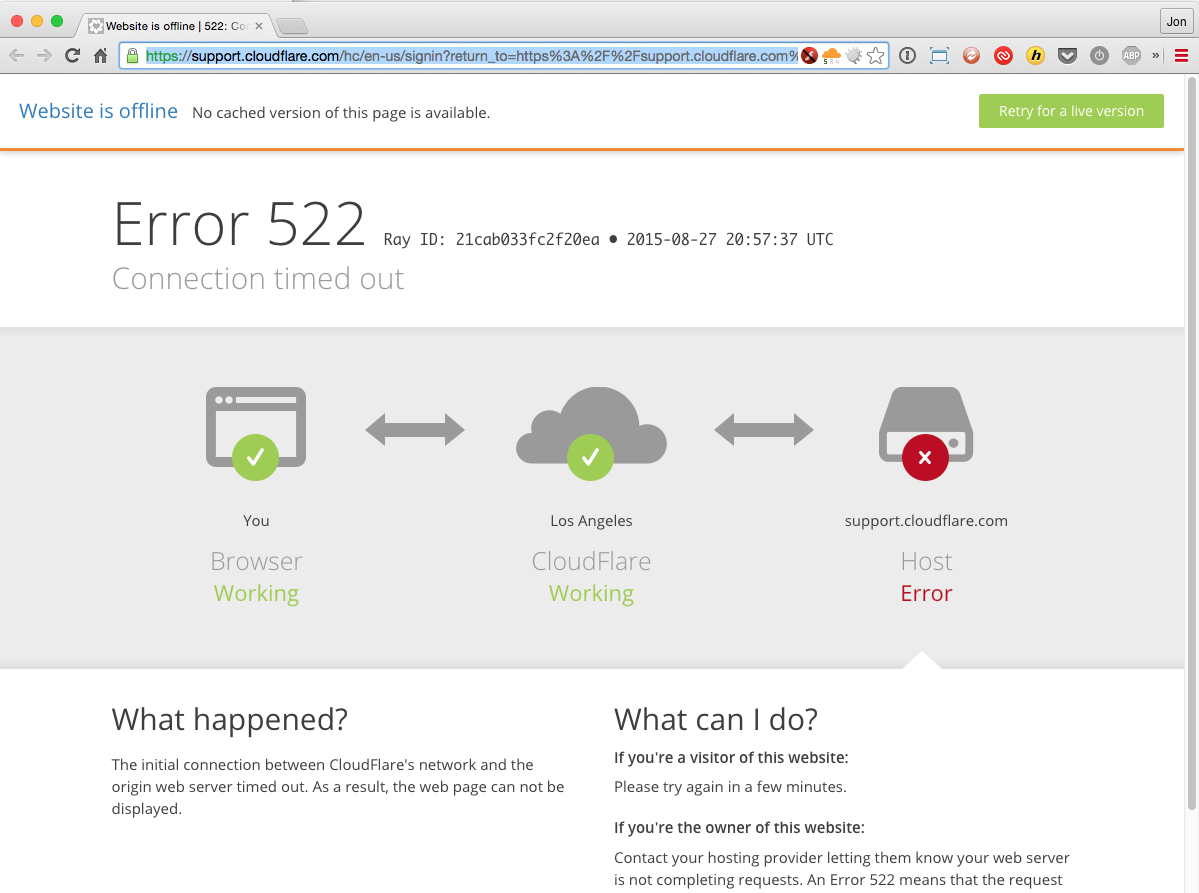Bookmark this page with the star
1199x893 pixels.
(876, 56)
